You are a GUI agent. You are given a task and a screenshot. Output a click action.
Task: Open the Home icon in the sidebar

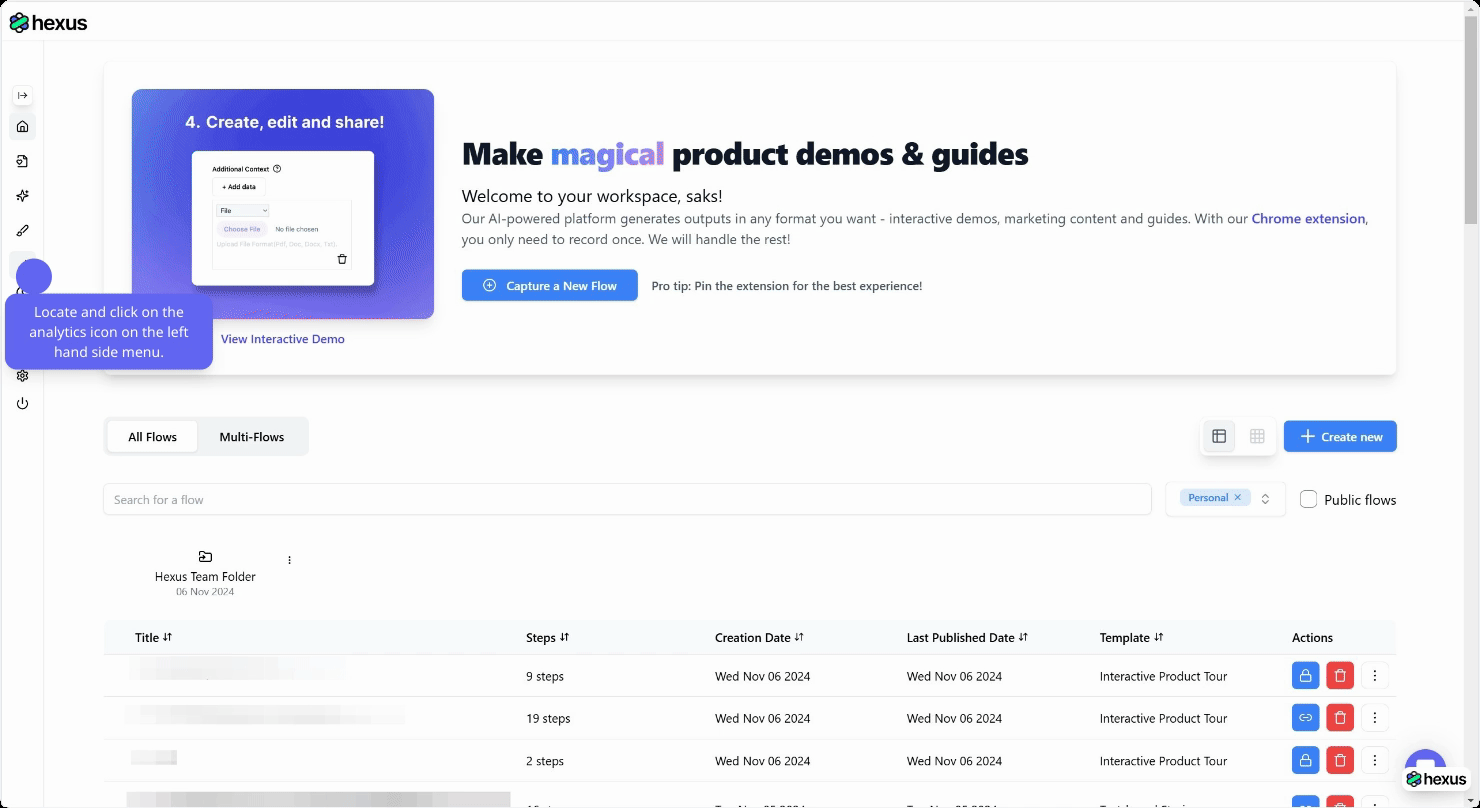22,126
